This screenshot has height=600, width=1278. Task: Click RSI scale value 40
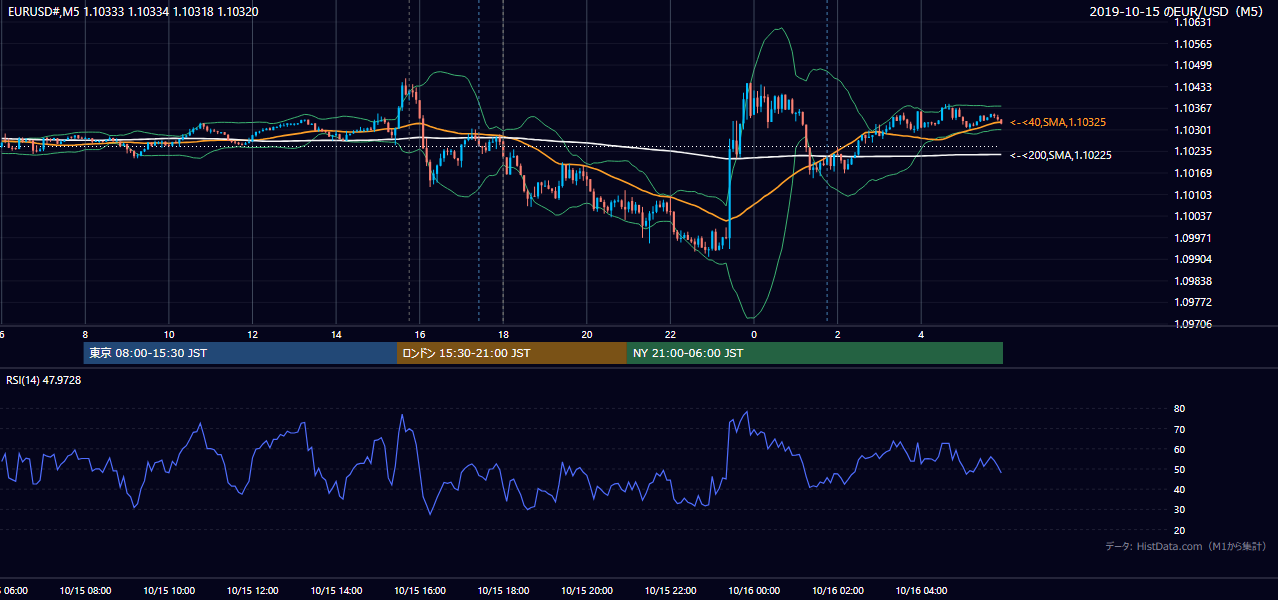(1179, 490)
